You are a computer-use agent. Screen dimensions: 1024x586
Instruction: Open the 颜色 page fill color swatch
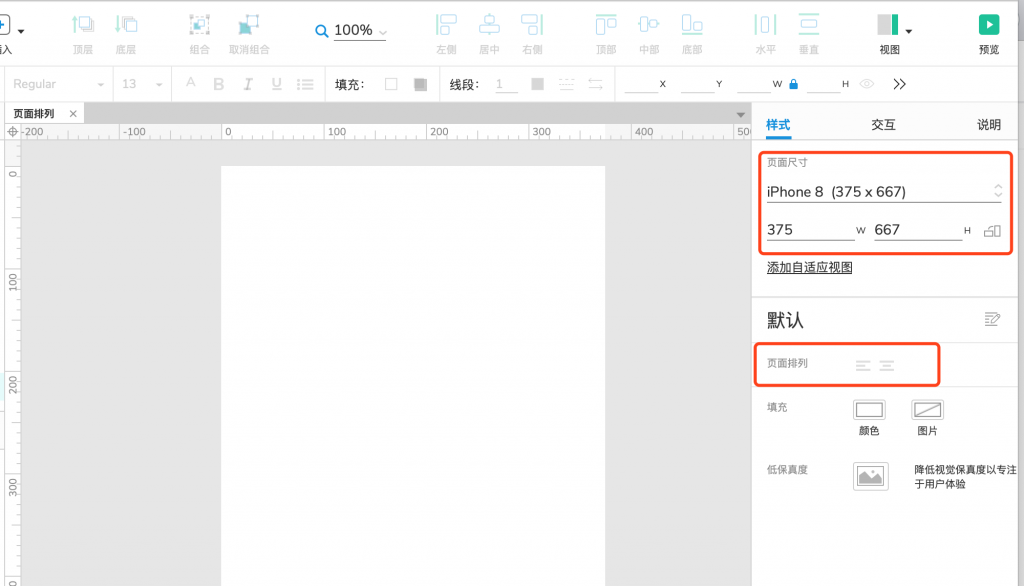pos(869,410)
